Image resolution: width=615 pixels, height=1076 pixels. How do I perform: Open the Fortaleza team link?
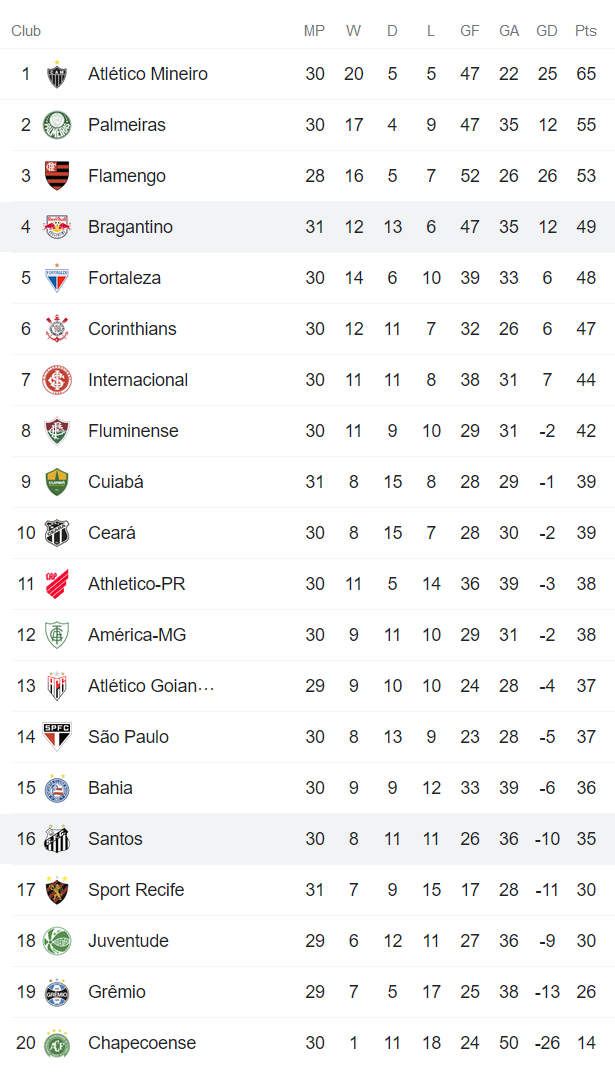pos(124,278)
